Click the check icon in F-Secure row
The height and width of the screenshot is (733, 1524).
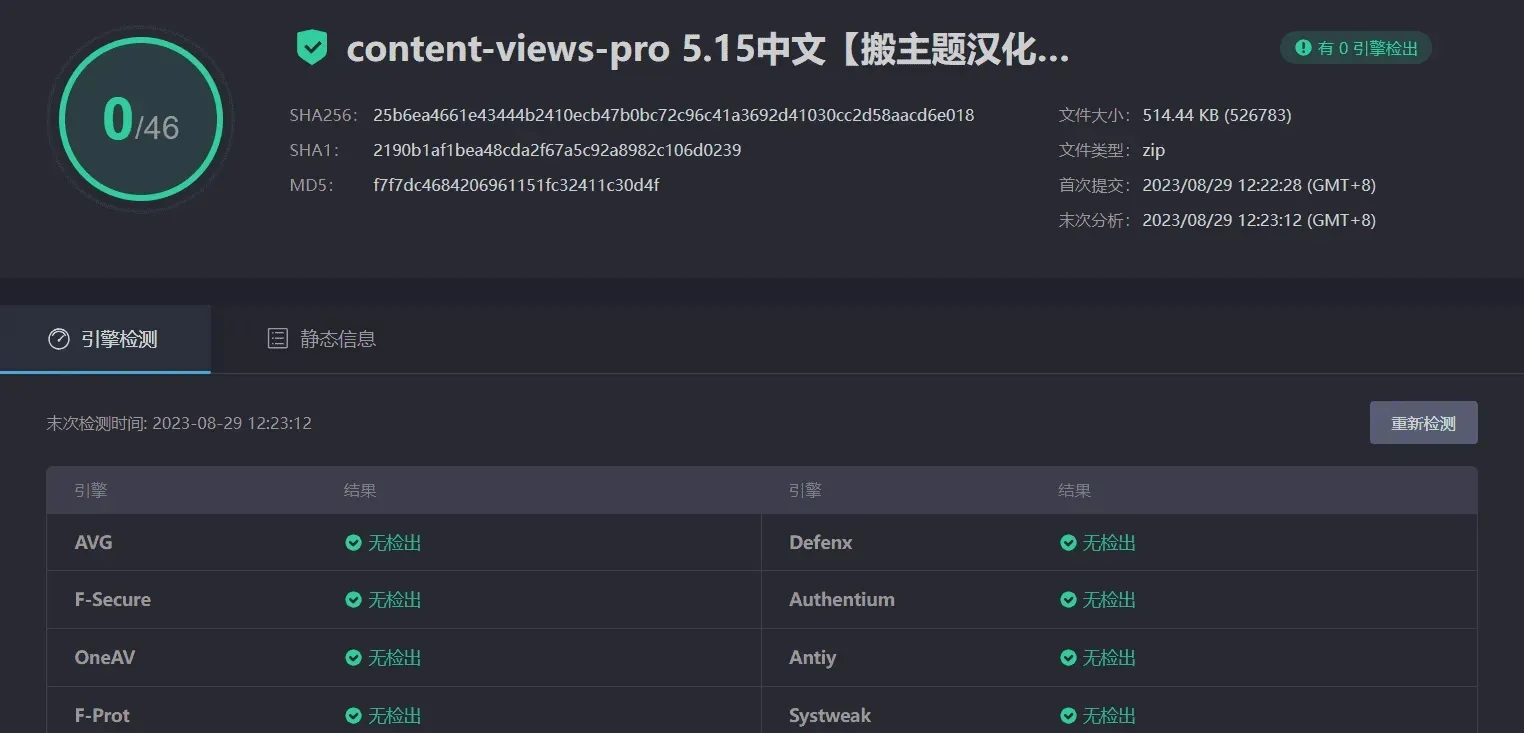(x=353, y=600)
